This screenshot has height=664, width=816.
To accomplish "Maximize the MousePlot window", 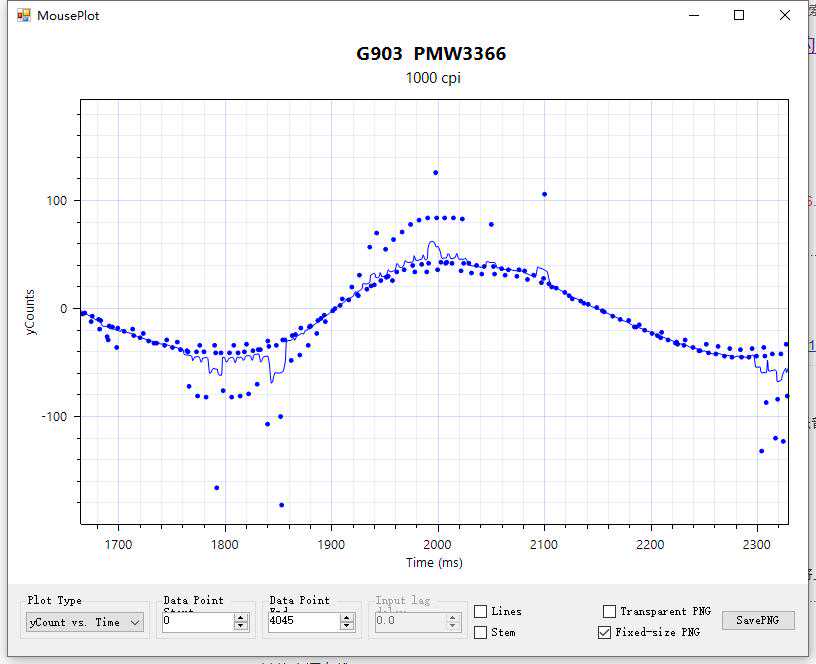I will 739,15.
